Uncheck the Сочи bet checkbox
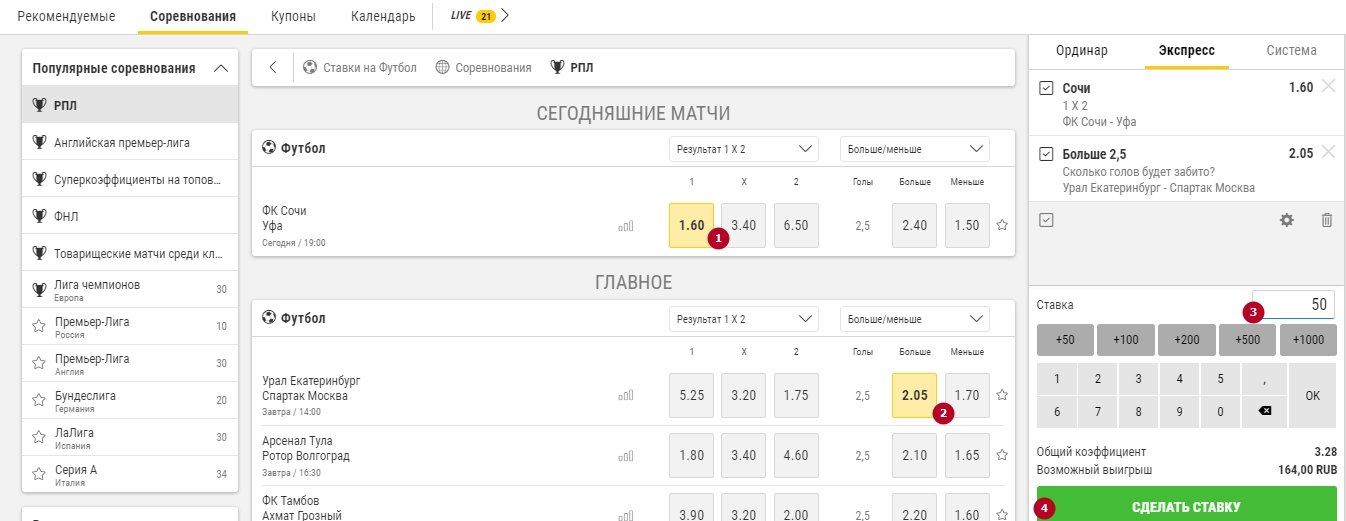Screen dimensions: 1346x521 [x=1047, y=88]
